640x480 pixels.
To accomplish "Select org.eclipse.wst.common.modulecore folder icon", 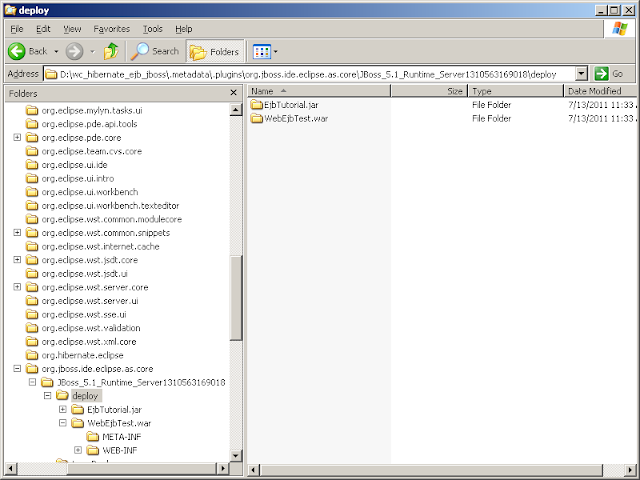I will click(x=32, y=219).
